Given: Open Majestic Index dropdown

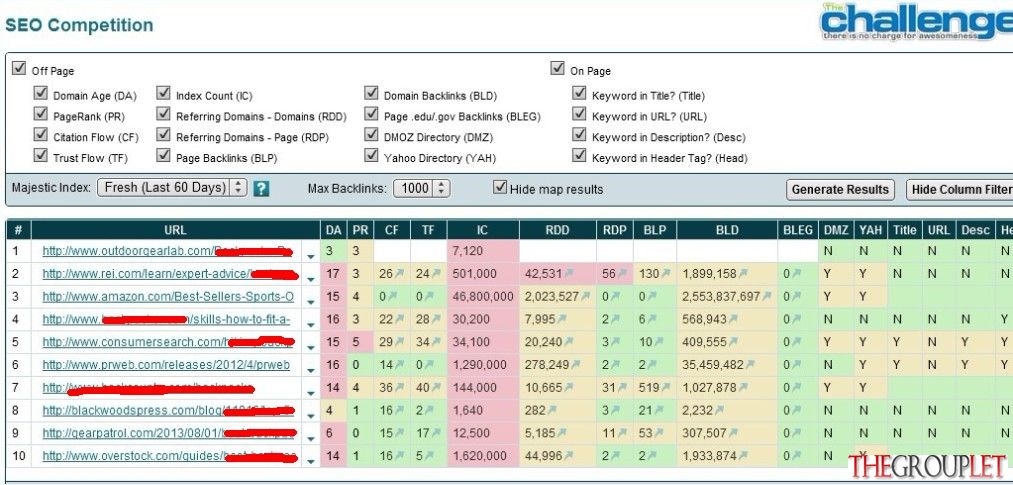Looking at the screenshot, I should click(172, 188).
